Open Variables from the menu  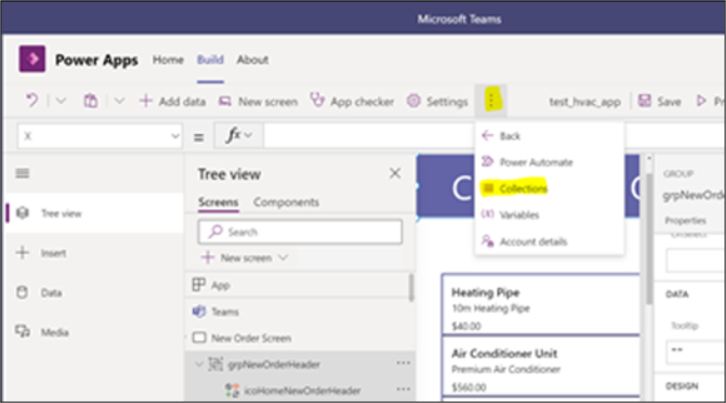pyautogui.click(x=549, y=215)
